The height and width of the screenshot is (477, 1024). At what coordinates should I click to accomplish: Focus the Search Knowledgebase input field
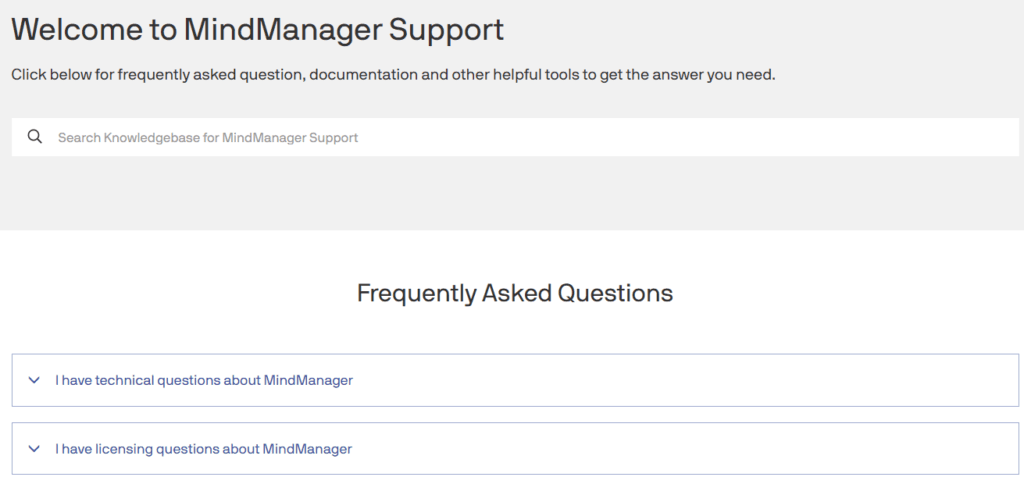(x=515, y=137)
